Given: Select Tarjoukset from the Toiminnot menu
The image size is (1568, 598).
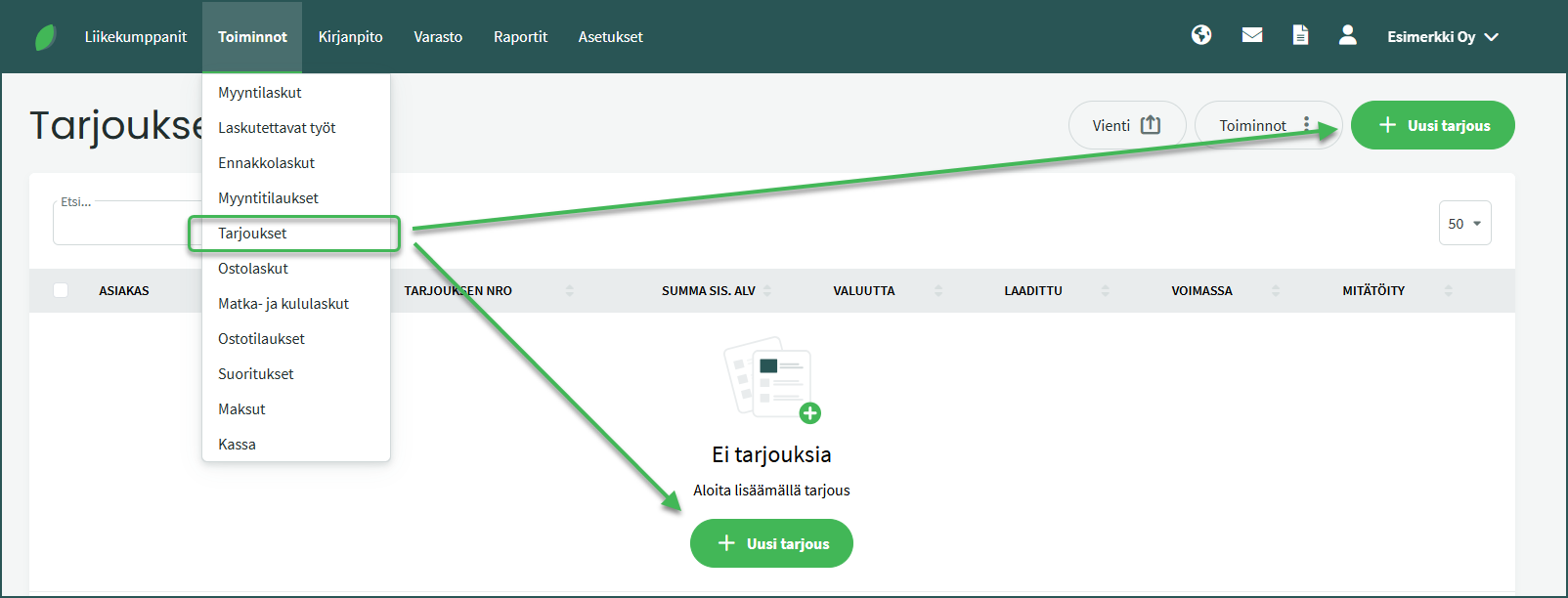Looking at the screenshot, I should coord(252,234).
